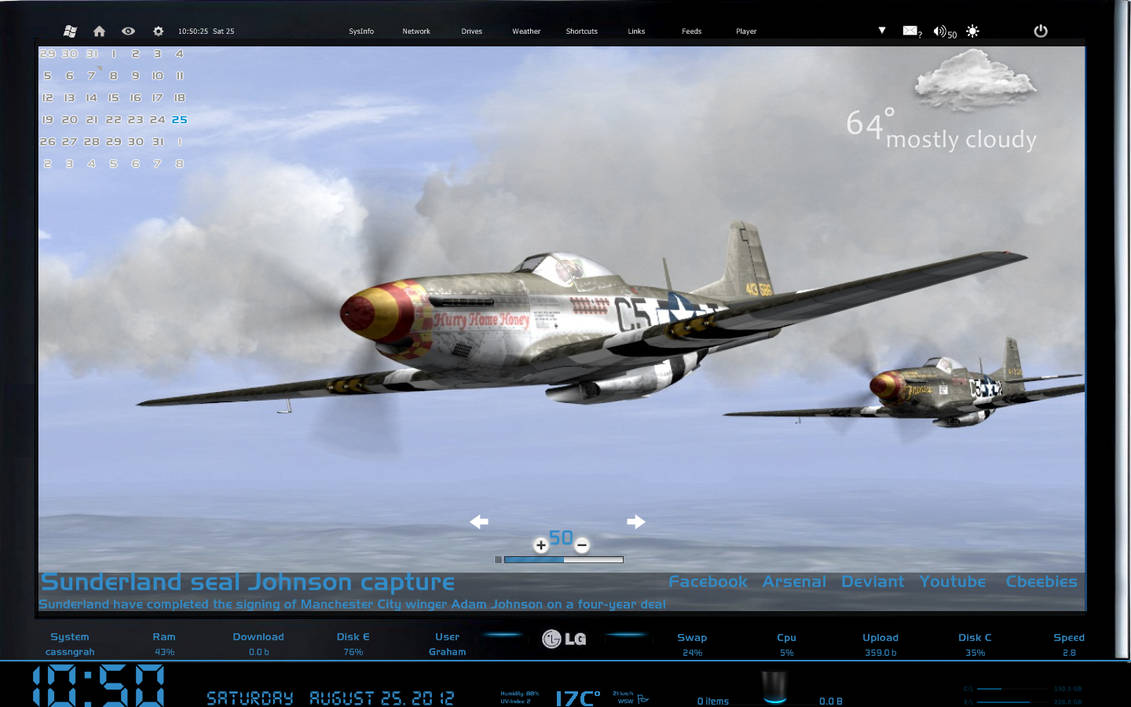Open the Shortcuts menu
This screenshot has height=707, width=1131.
click(x=581, y=31)
